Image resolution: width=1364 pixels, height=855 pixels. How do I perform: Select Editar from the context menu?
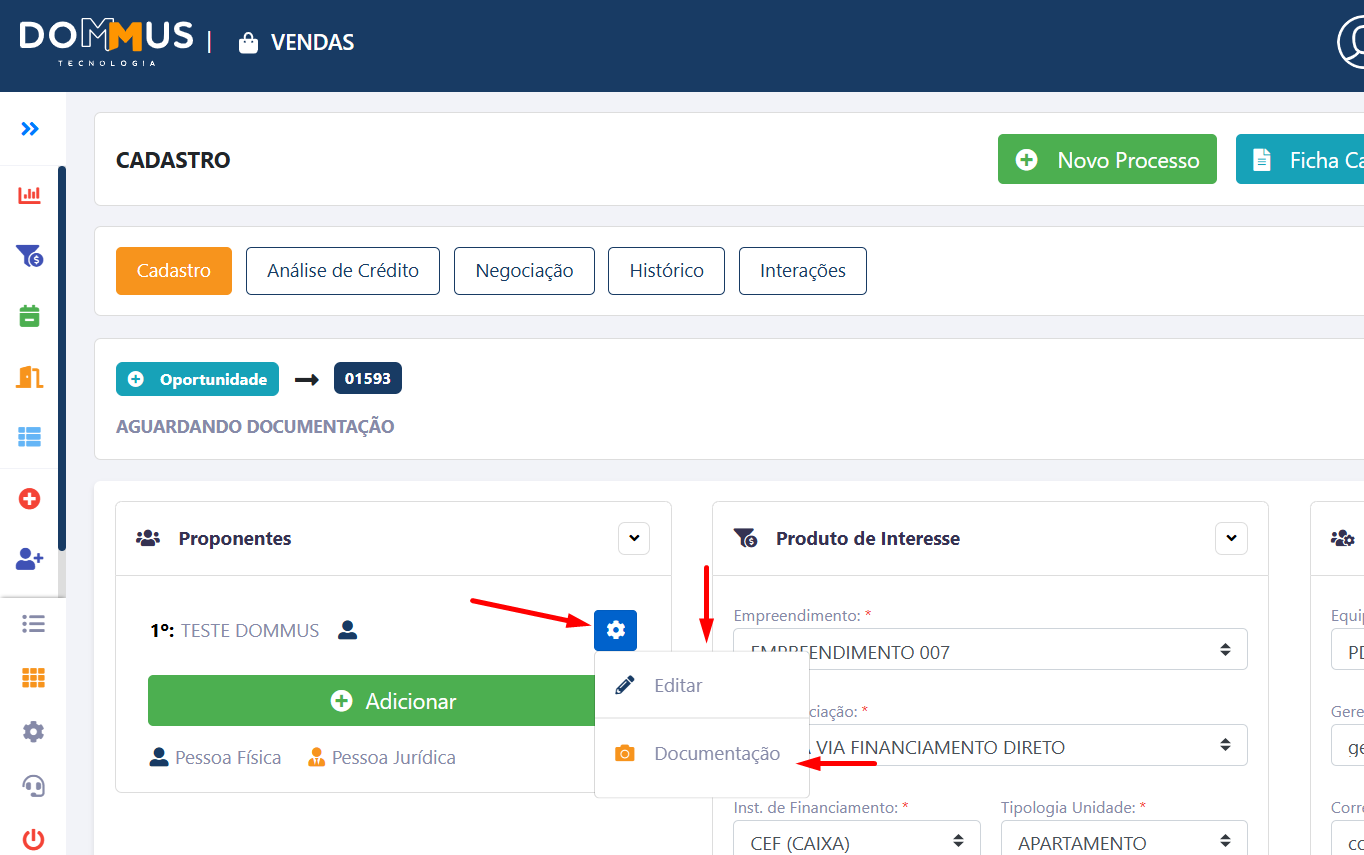click(678, 686)
